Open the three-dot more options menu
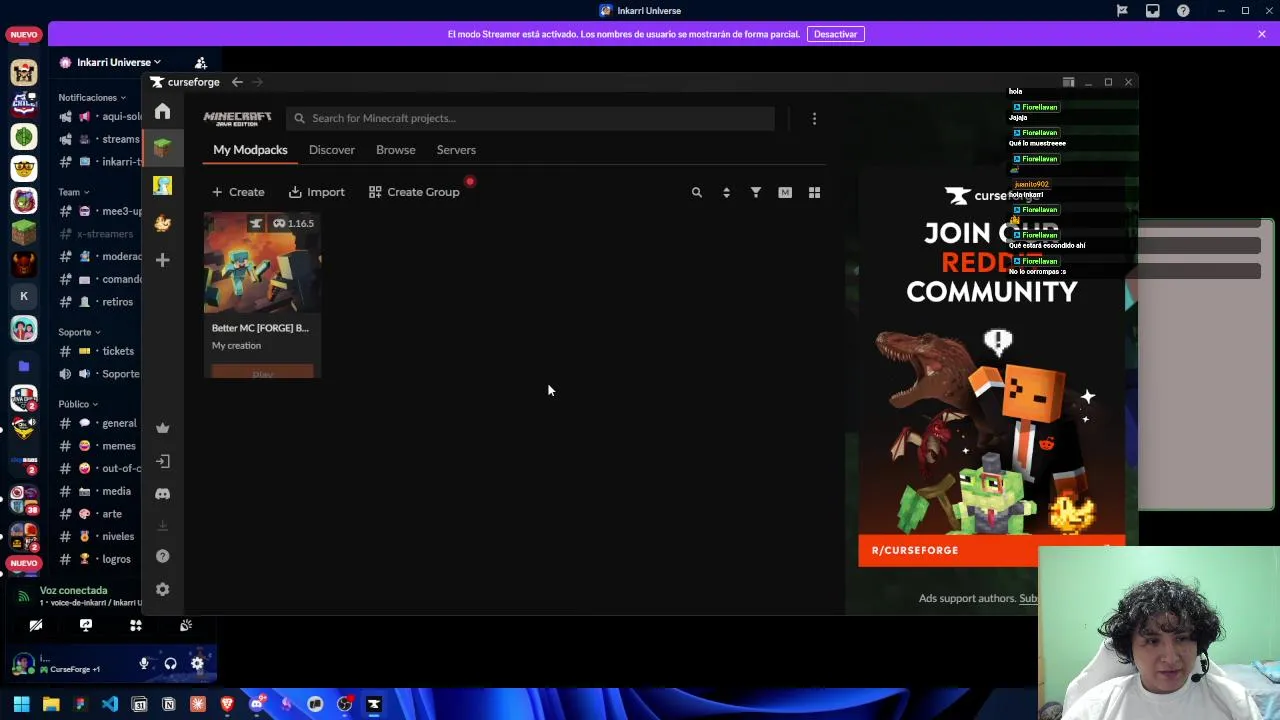The image size is (1280, 720). pyautogui.click(x=814, y=119)
